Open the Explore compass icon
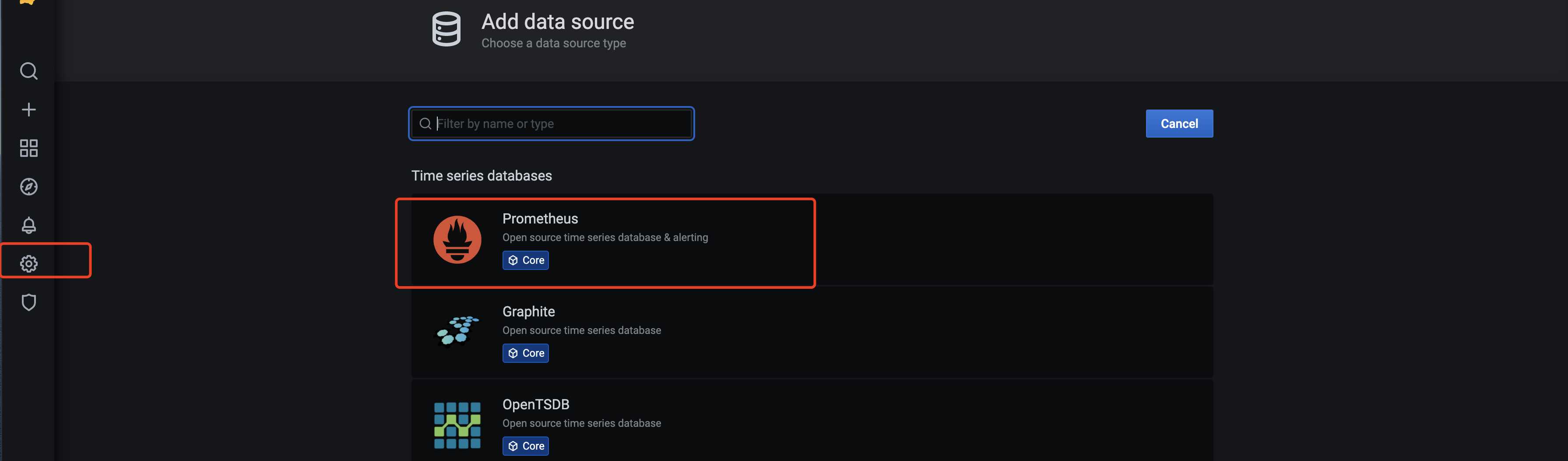 pos(28,186)
